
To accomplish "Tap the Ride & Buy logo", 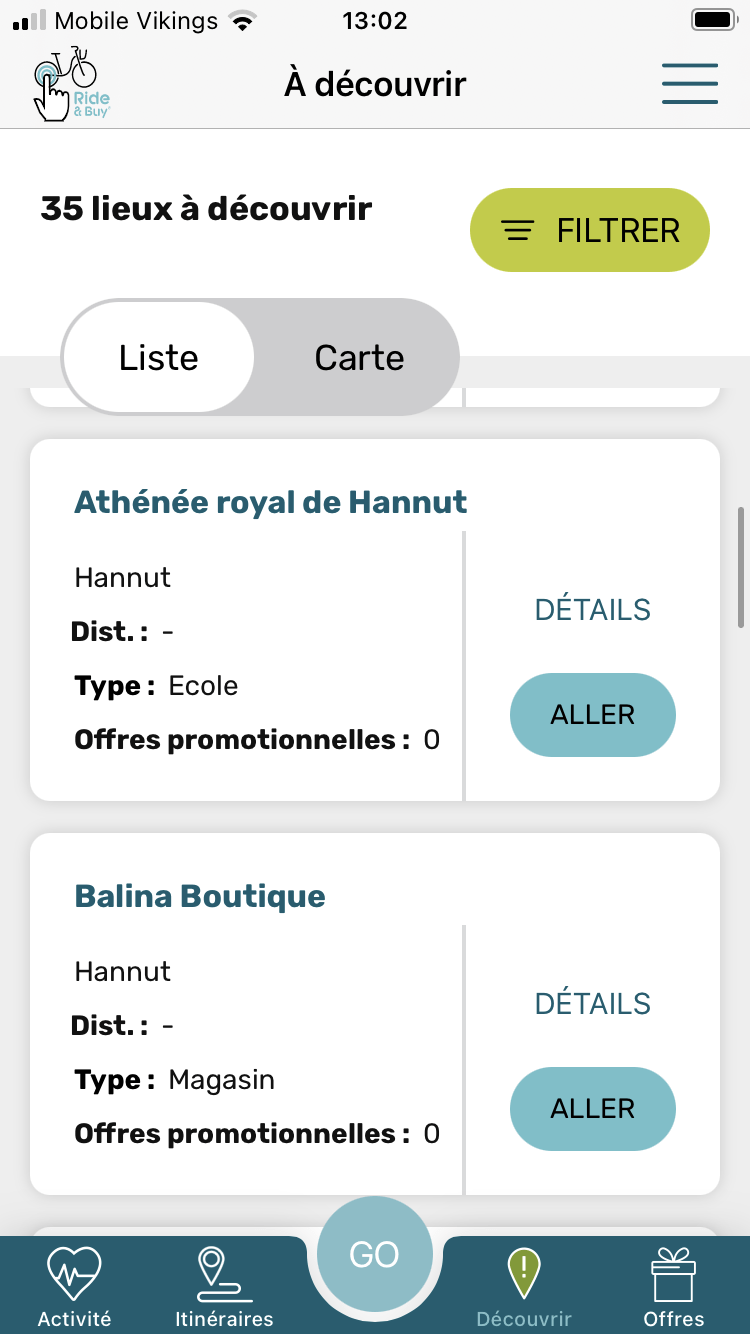I will tap(66, 85).
